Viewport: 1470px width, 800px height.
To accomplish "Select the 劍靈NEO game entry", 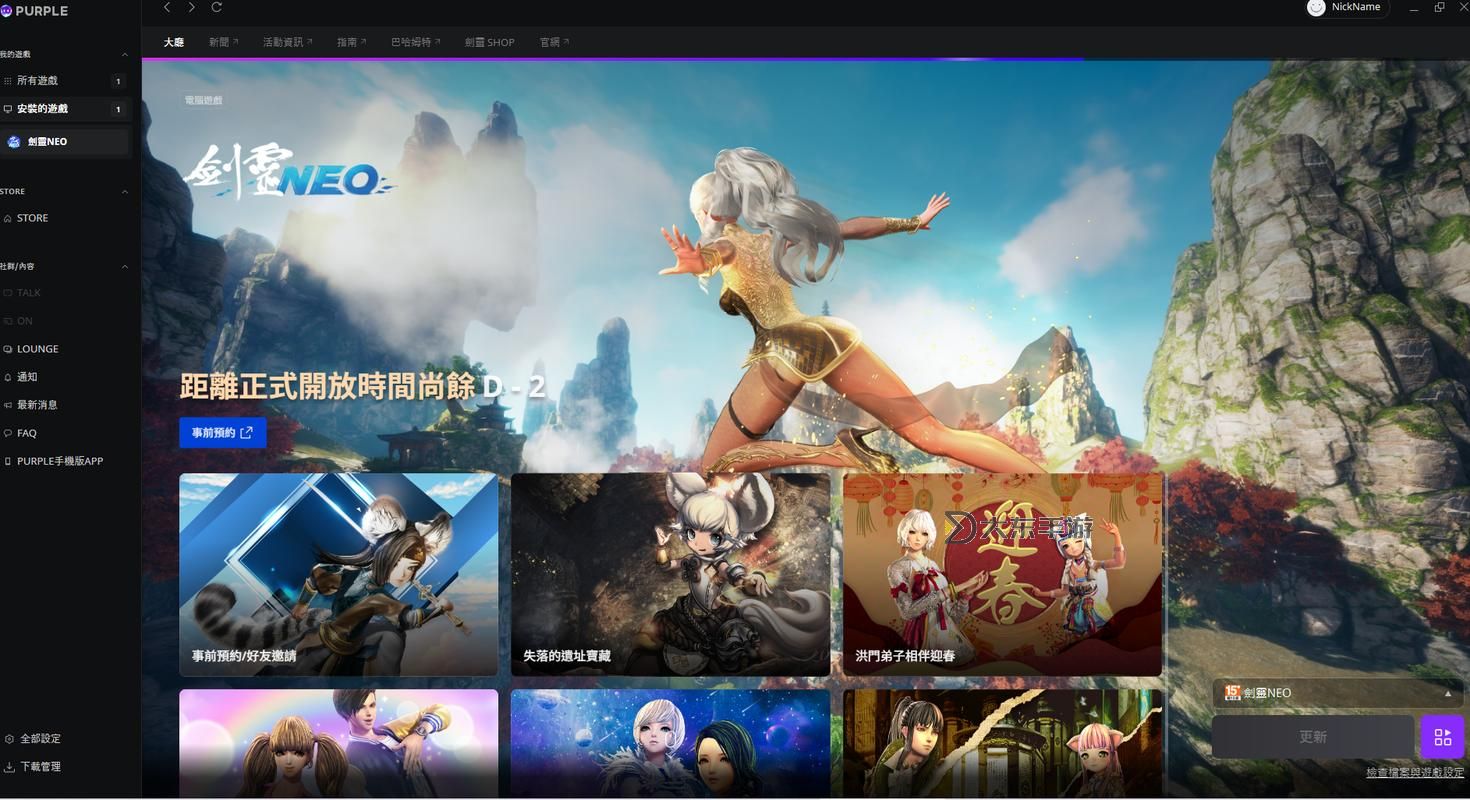I will 64,142.
